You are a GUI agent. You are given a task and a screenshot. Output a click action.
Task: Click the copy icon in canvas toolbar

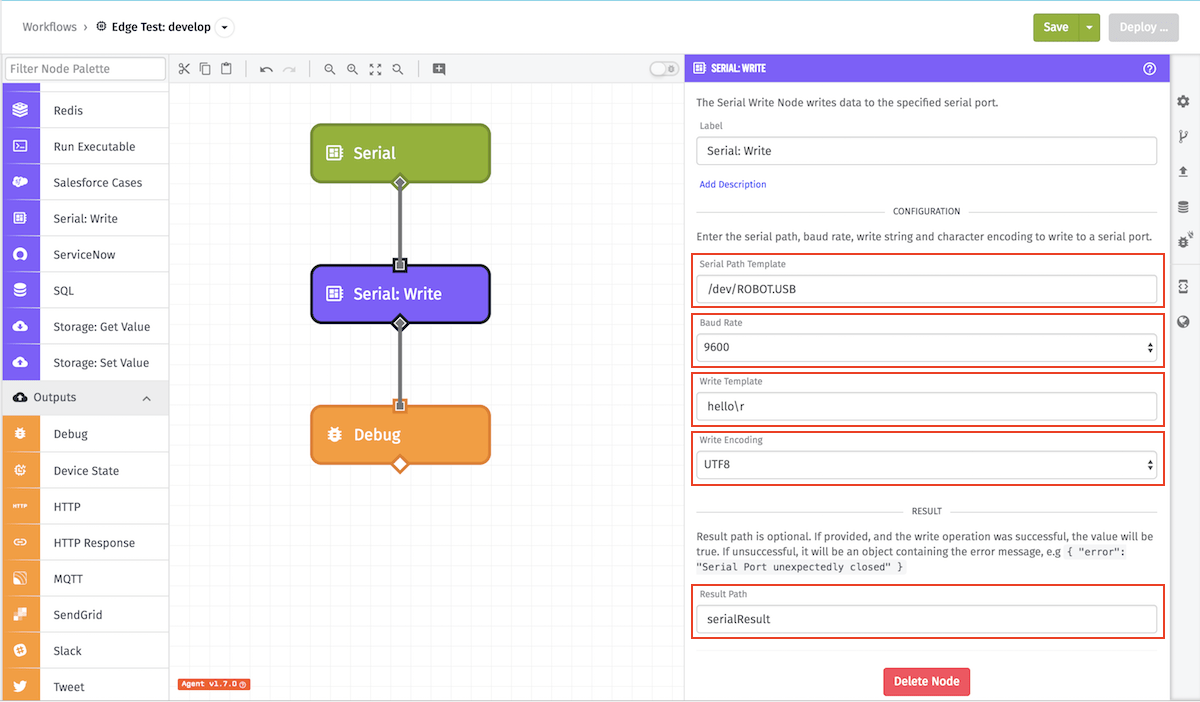coord(205,69)
